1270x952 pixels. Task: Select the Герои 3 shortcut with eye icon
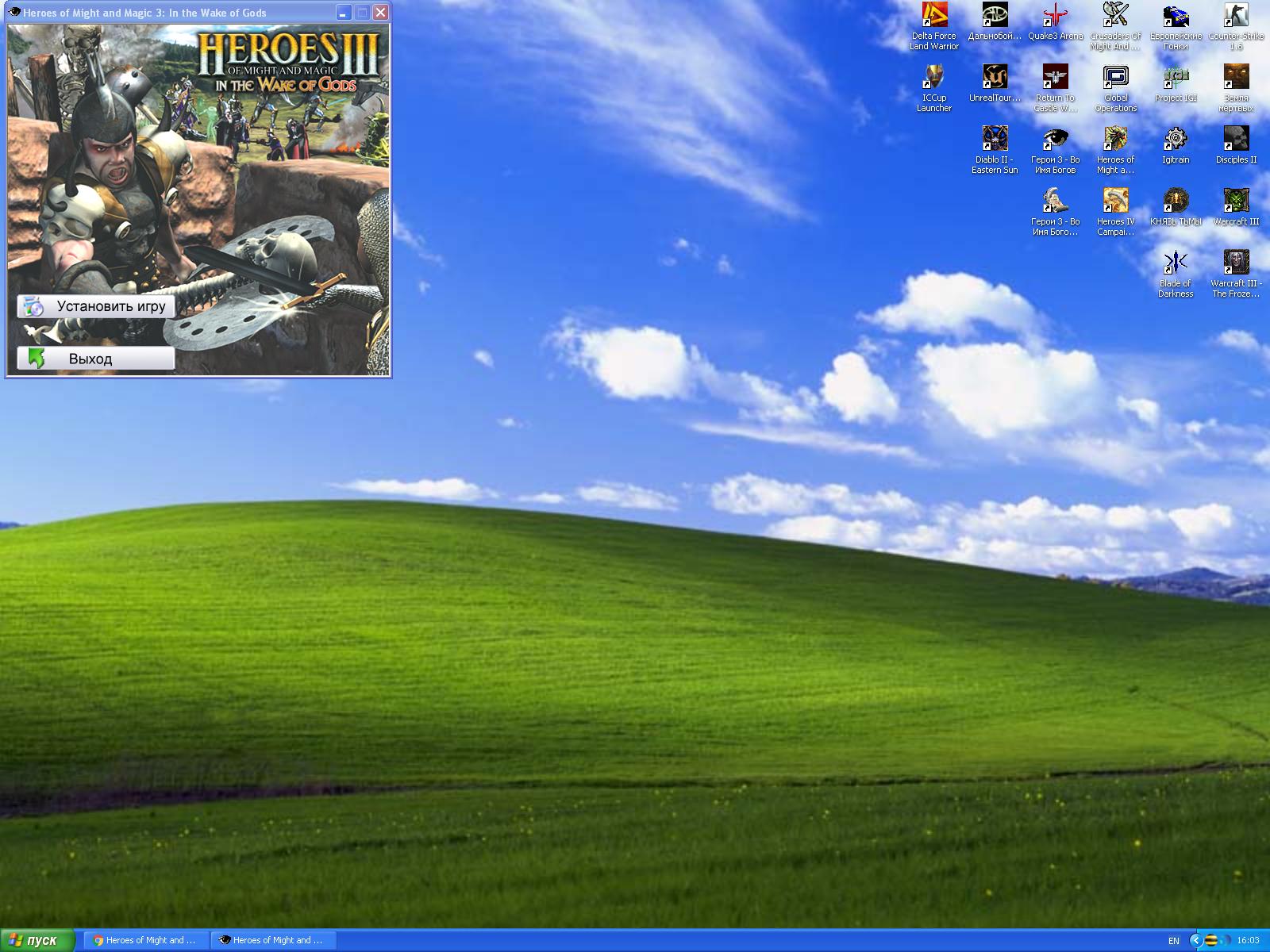tap(1055, 150)
